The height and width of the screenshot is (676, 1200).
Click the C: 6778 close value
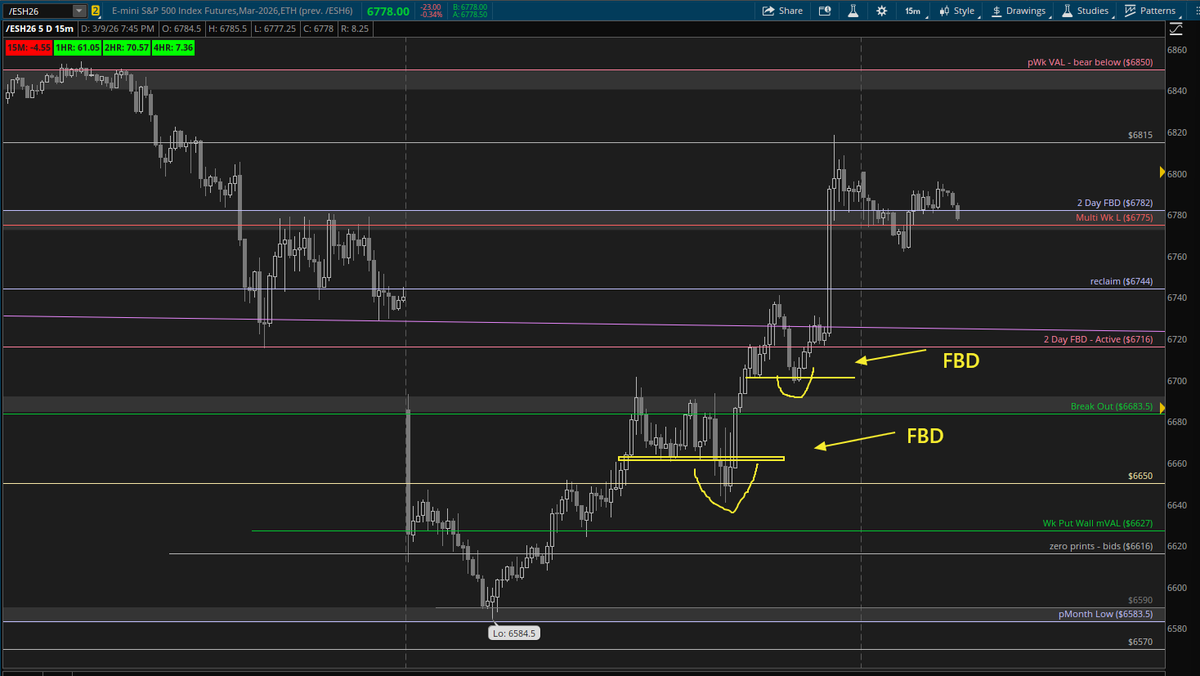point(320,27)
